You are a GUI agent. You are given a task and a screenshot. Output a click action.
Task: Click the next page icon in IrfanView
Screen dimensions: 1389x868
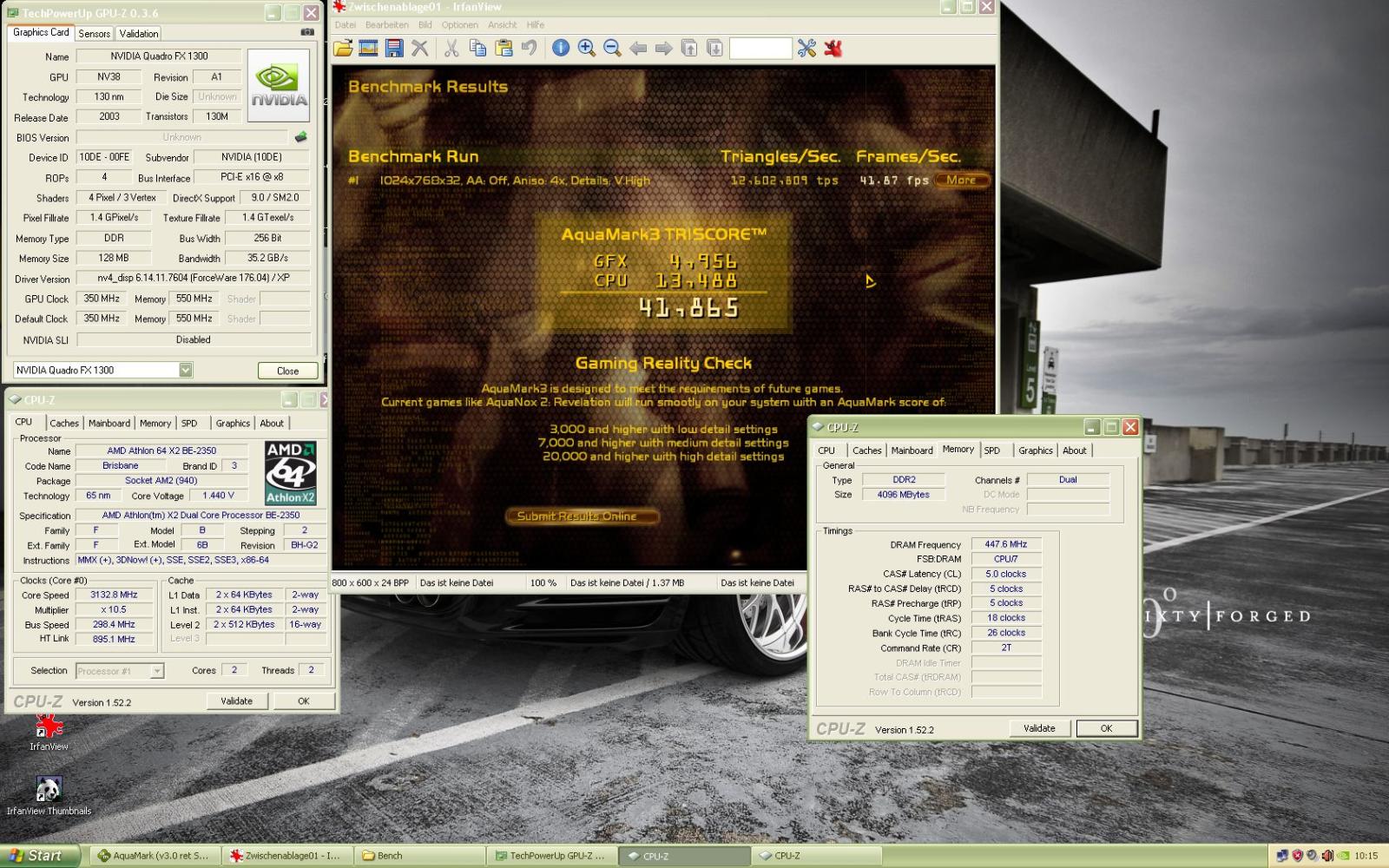[714, 48]
